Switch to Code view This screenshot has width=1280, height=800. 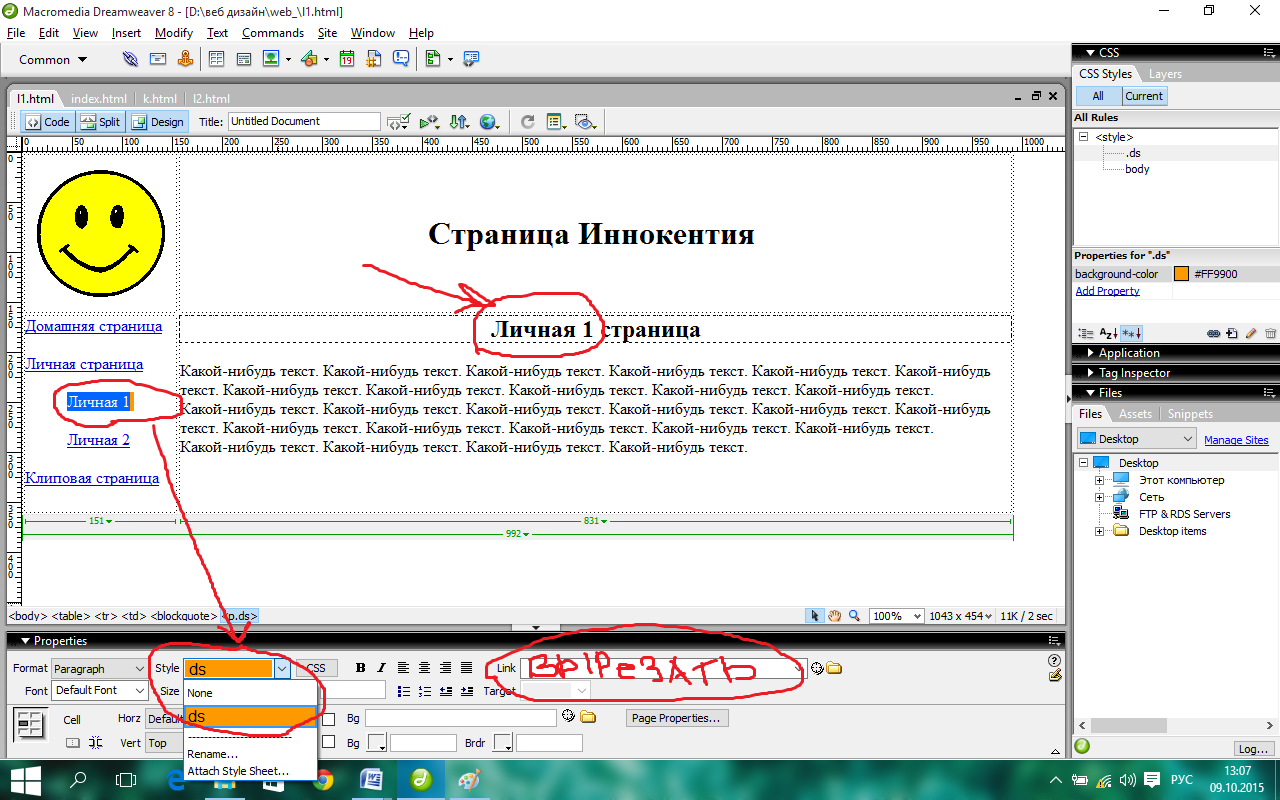[48, 122]
